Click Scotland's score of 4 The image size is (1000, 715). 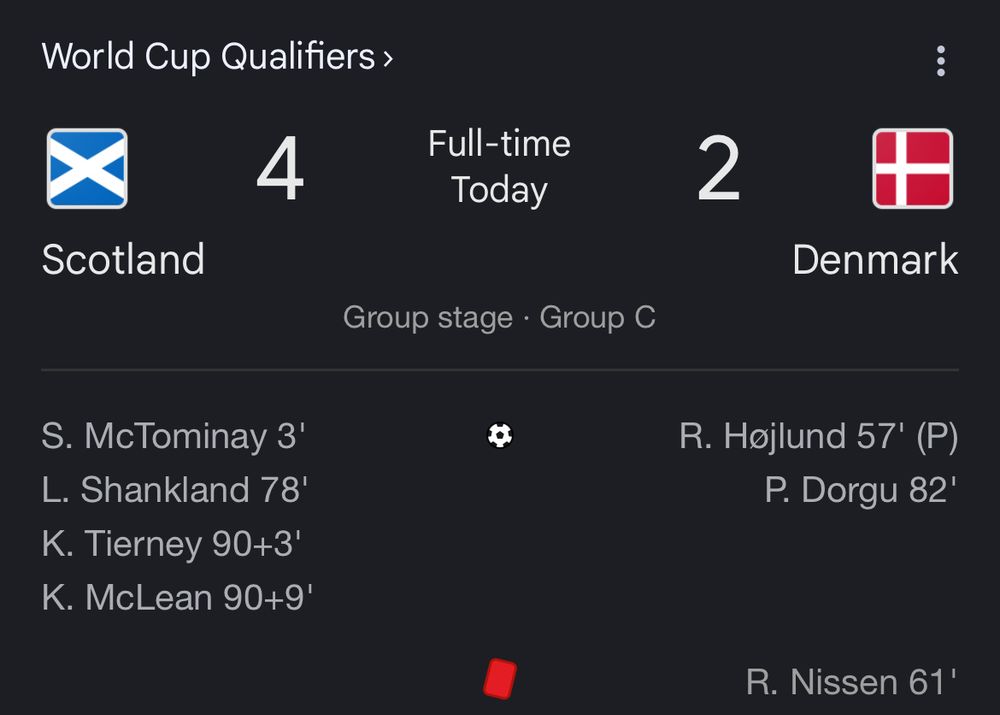click(x=280, y=170)
